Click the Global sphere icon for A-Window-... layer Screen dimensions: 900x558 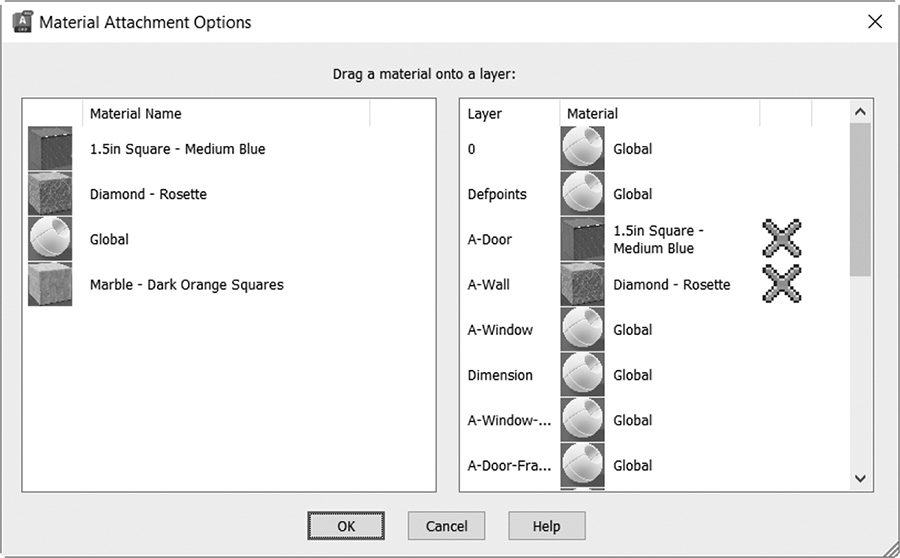tap(583, 420)
